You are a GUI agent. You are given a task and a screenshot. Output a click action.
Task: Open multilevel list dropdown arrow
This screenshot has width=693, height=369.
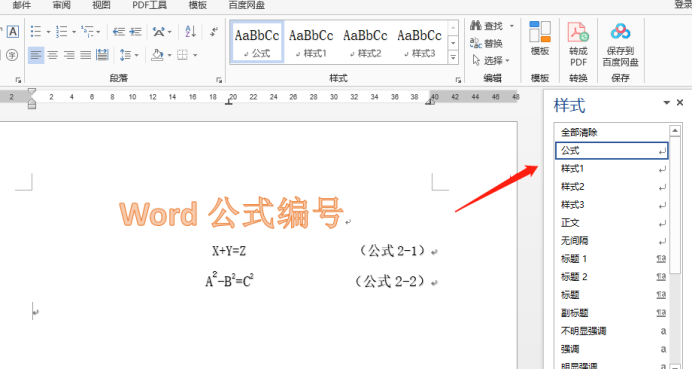(x=98, y=32)
